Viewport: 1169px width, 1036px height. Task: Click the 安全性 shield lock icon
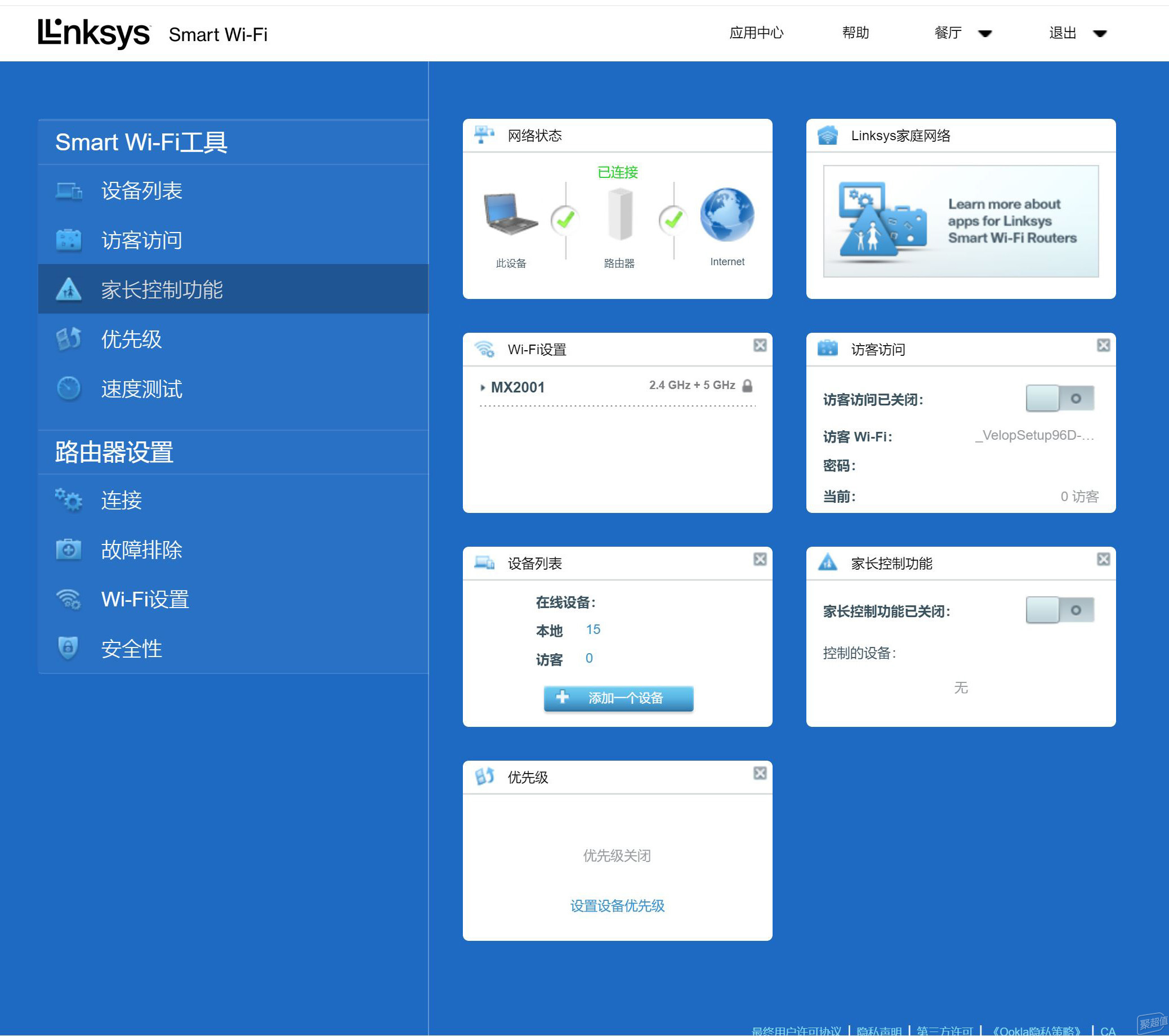tap(69, 649)
